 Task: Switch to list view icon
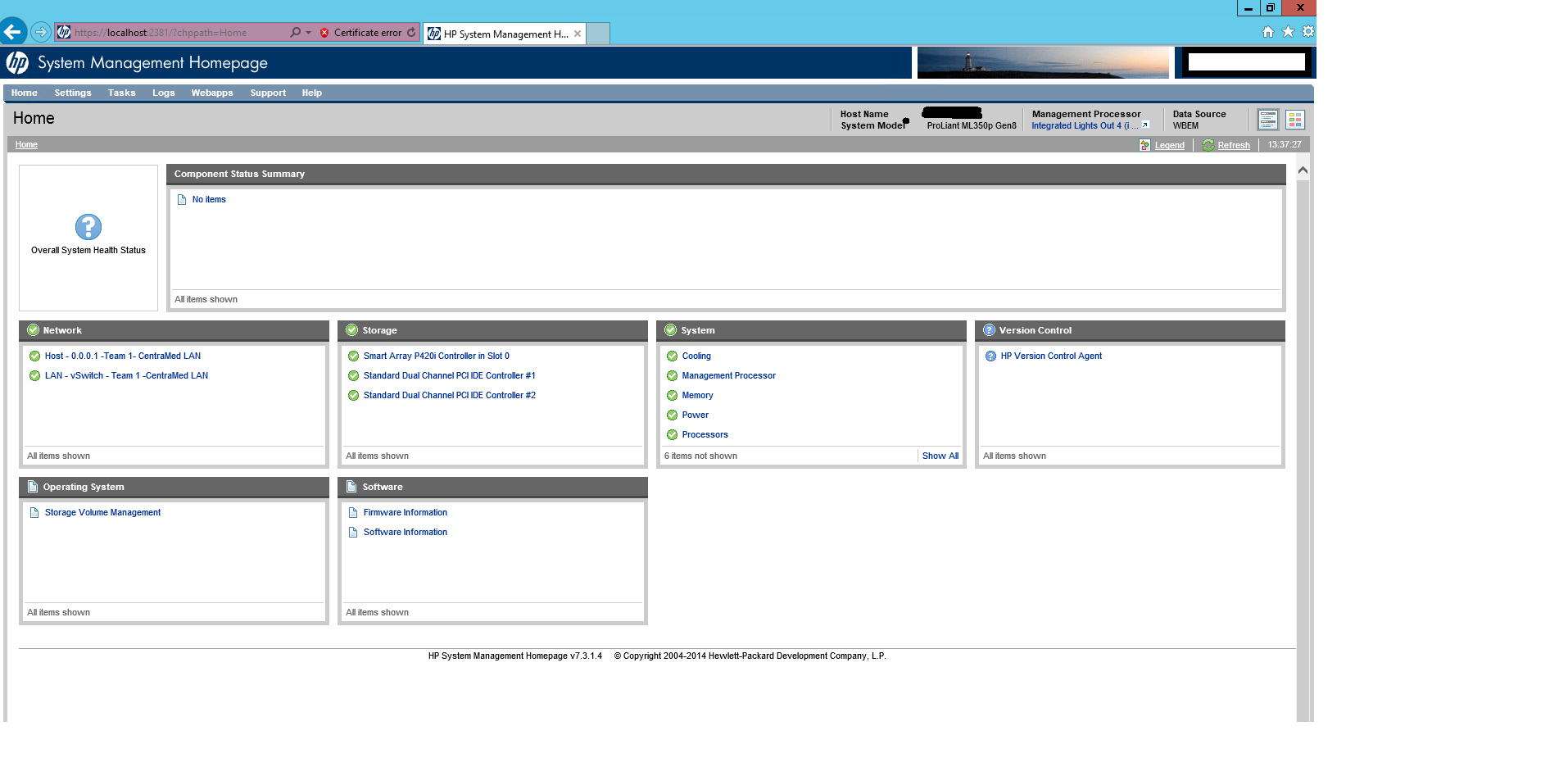point(1267,120)
